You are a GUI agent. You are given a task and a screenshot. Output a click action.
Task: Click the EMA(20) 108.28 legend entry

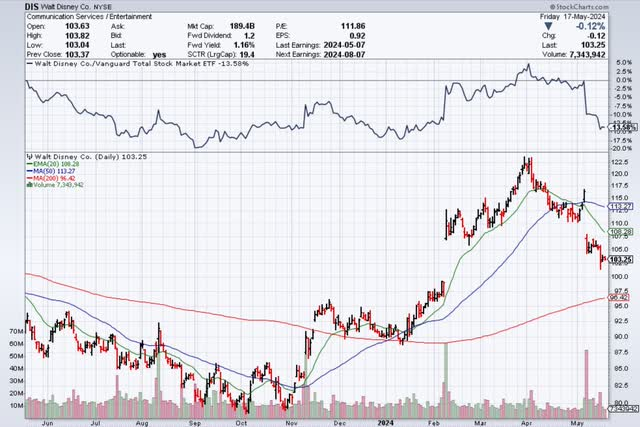(53, 164)
